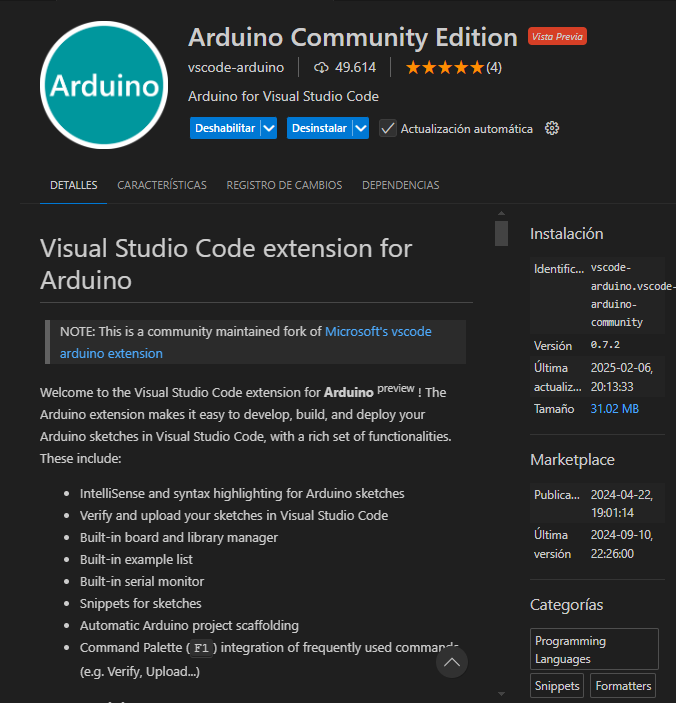
Task: Click the readme scrollbar down arrow
Action: pos(501,694)
